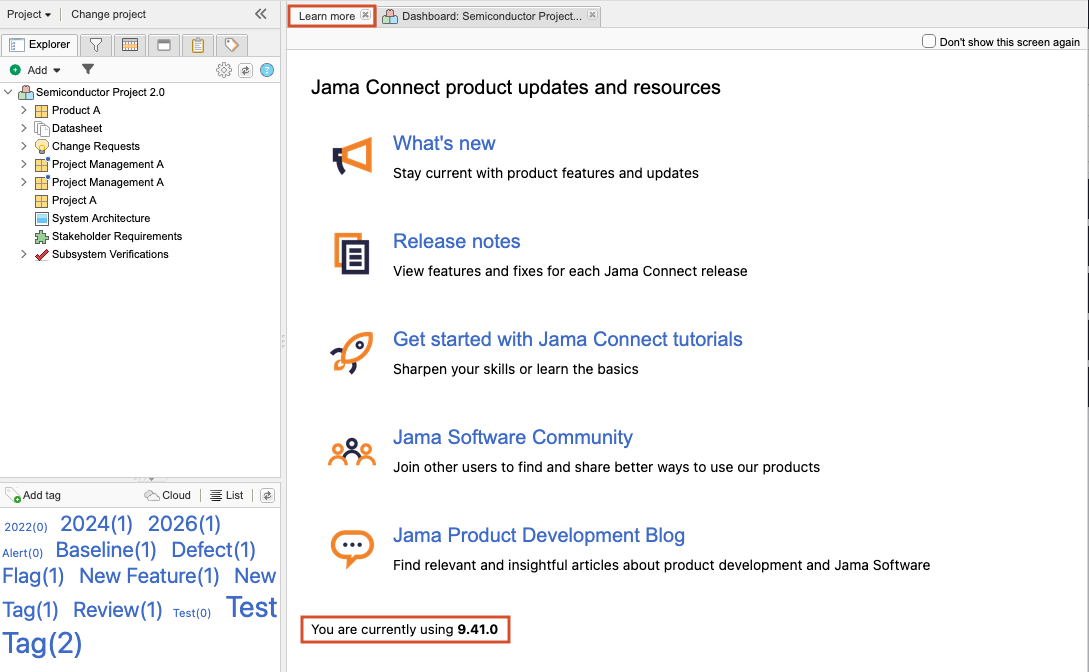
Task: Collapse Semiconductor Project 2.0 tree node
Action: click(x=8, y=92)
